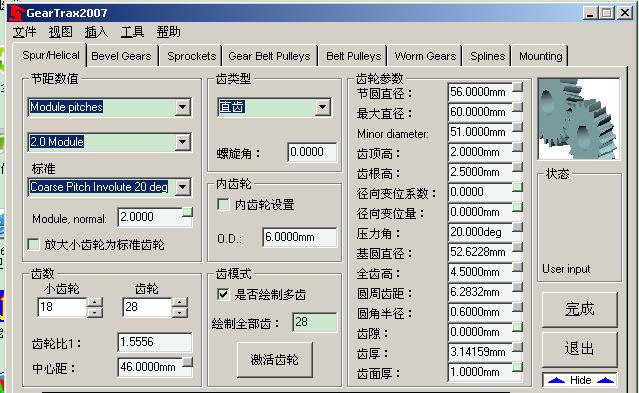Click the 齿轮比1 value field
Image resolution: width=639 pixels, height=393 pixels.
coord(155,342)
